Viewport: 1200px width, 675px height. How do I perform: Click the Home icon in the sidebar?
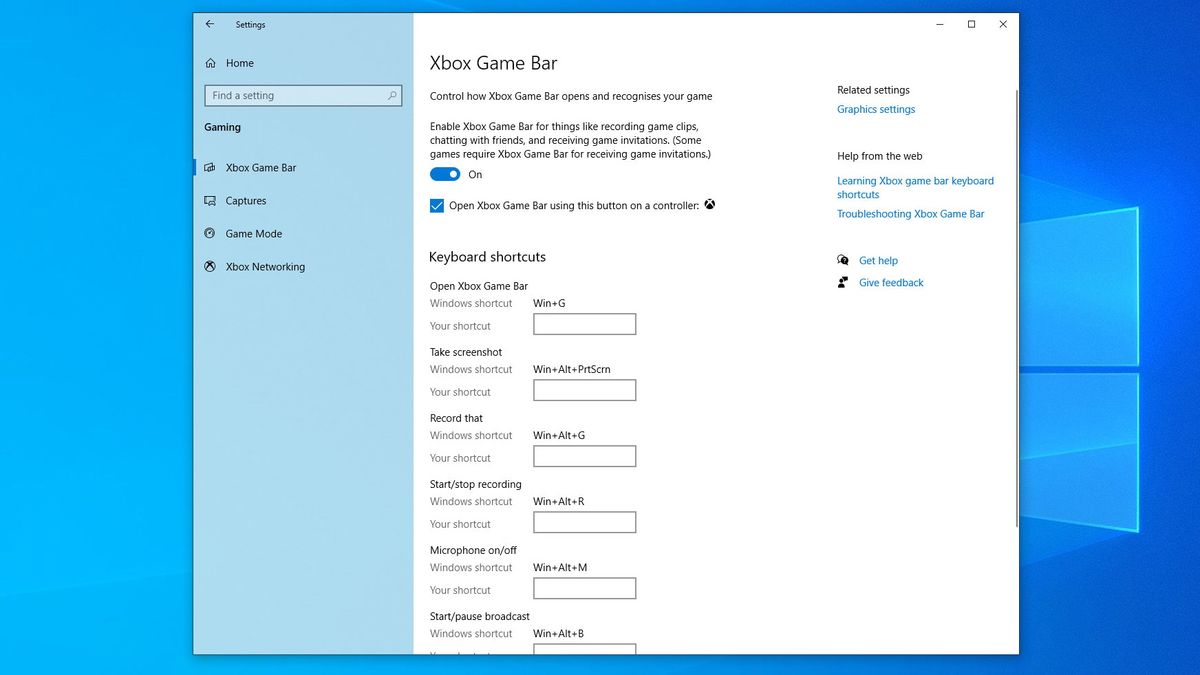pos(210,62)
